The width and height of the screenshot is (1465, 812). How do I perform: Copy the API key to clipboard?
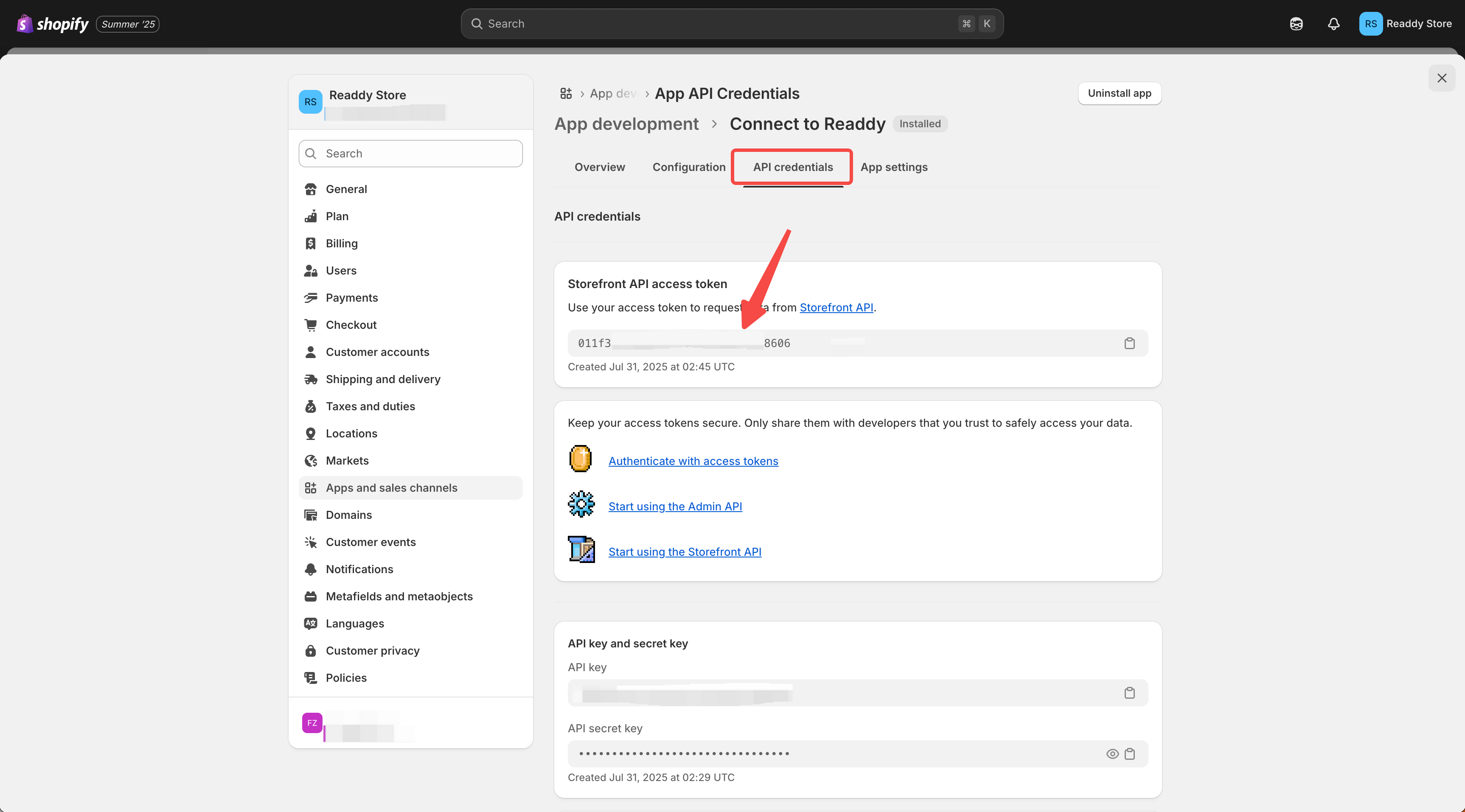coord(1129,693)
